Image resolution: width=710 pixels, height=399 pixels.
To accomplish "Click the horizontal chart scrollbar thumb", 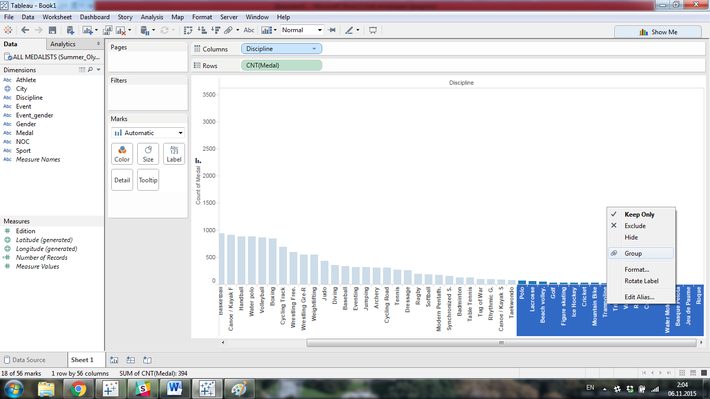I will [501, 343].
